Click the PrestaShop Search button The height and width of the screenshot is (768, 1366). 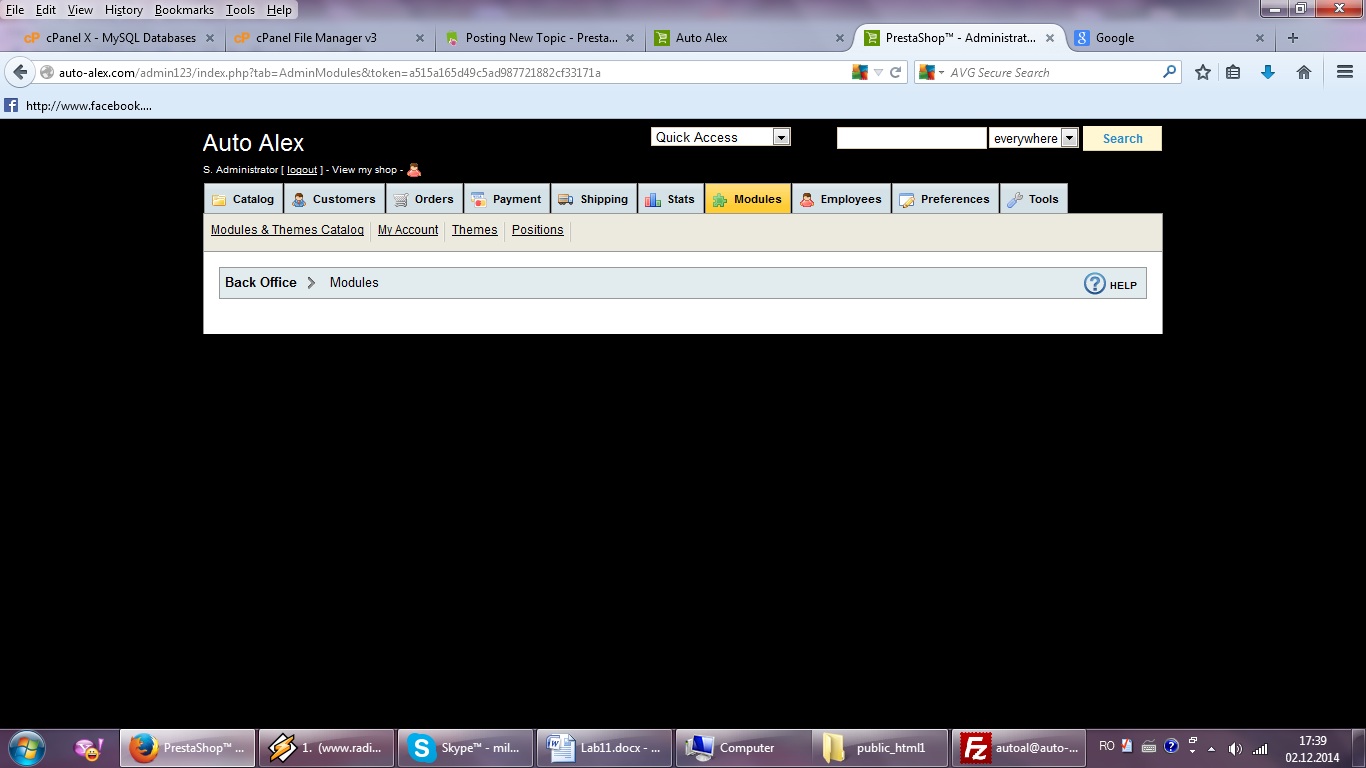coord(1122,139)
